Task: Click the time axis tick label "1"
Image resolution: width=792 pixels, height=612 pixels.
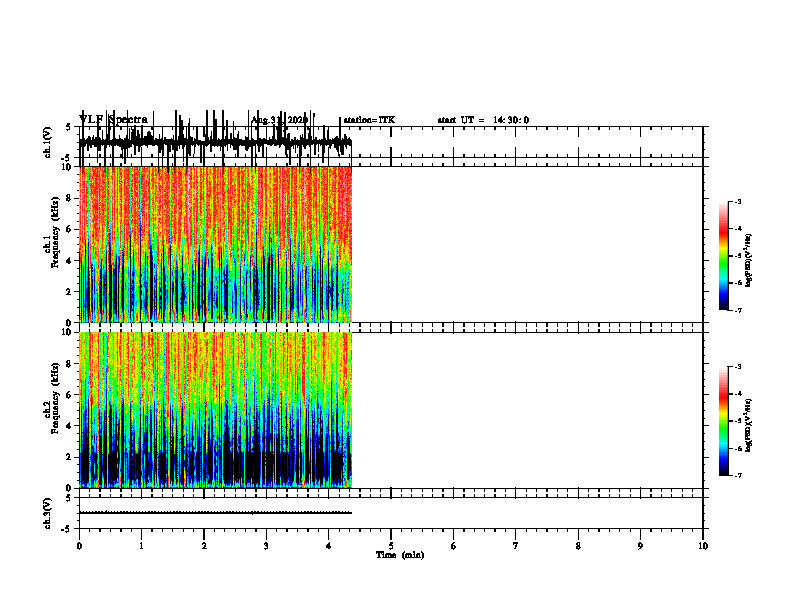Action: pyautogui.click(x=141, y=546)
